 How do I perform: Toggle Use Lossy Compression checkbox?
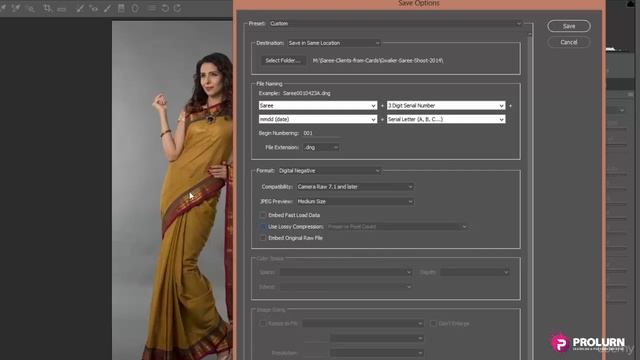(263, 227)
